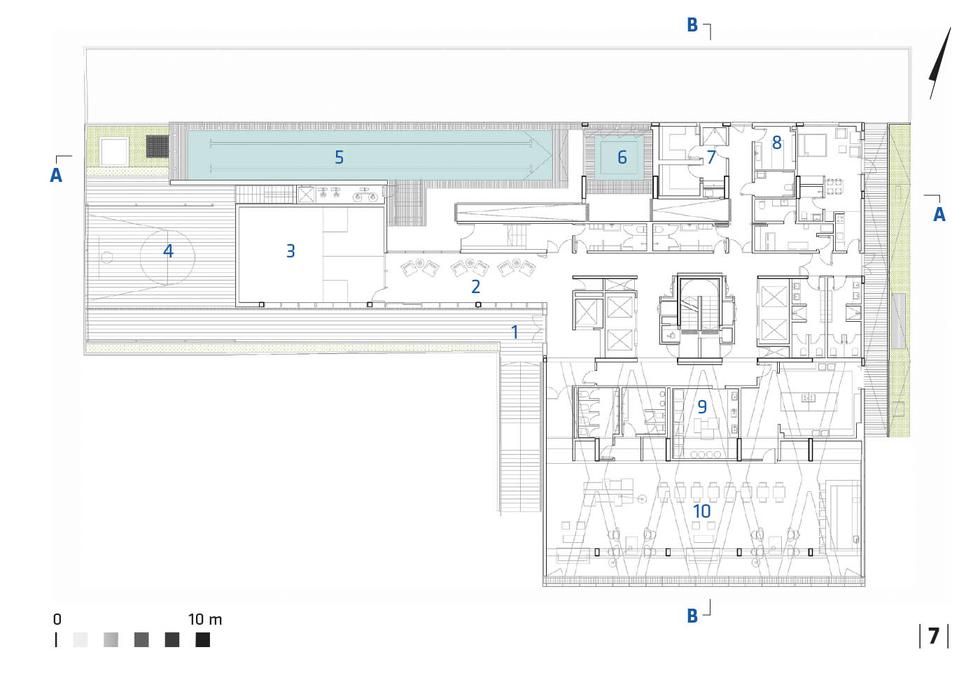The width and height of the screenshot is (980, 673).
Task: Select label 10 in dining area
Action: 702,510
